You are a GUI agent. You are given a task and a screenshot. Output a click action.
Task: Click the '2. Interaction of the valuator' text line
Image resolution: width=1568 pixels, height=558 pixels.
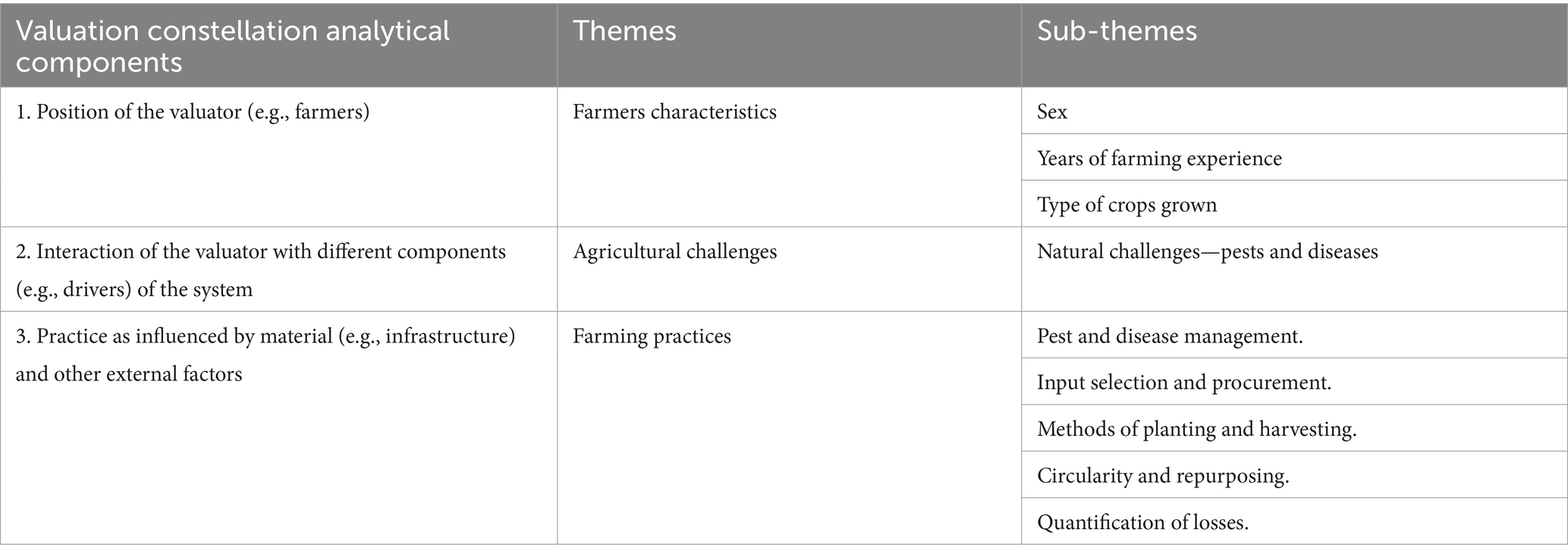261,251
